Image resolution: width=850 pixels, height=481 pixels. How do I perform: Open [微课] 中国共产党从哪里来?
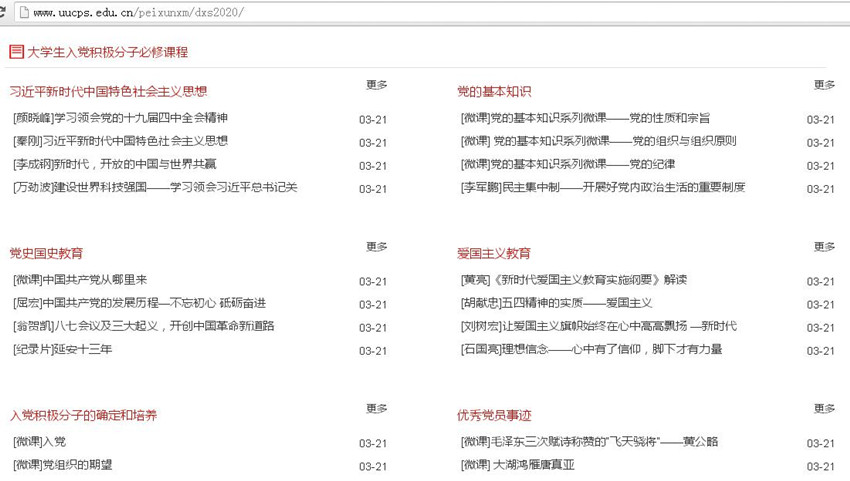pyautogui.click(x=80, y=281)
